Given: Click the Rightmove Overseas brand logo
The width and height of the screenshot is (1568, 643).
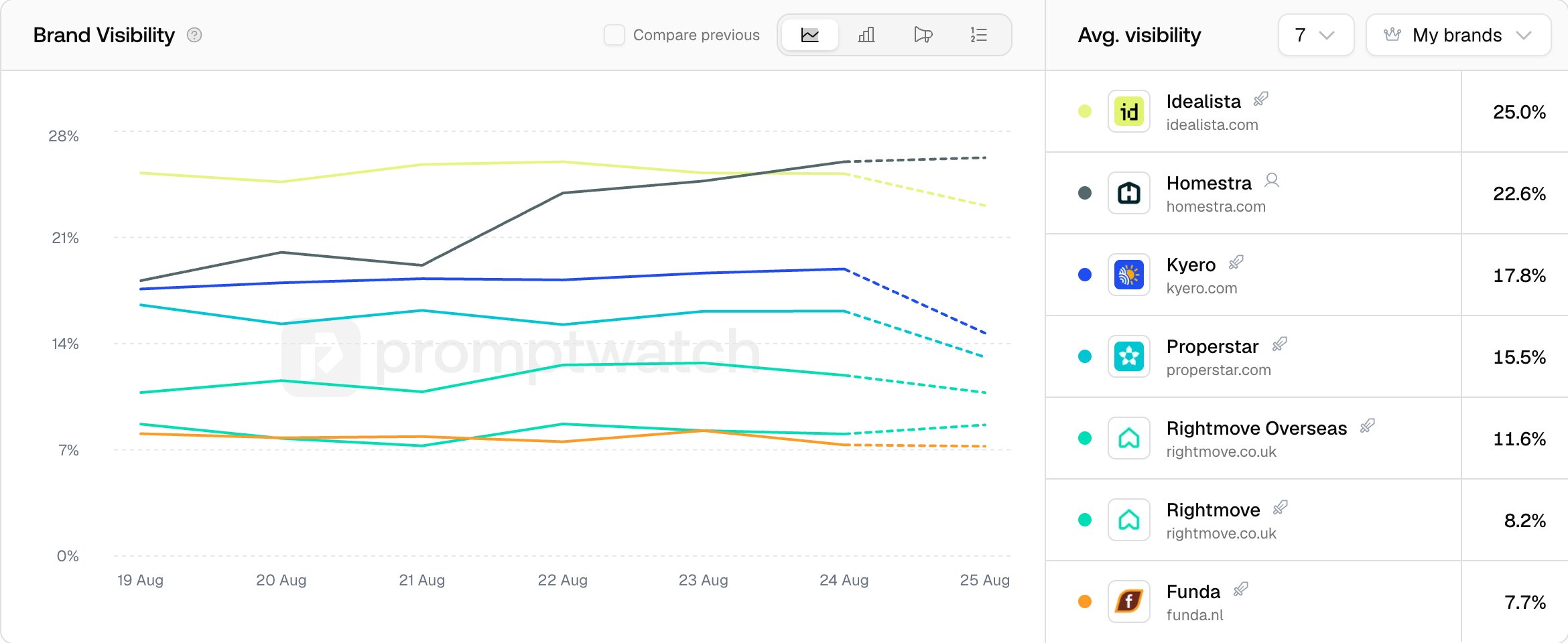Looking at the screenshot, I should pos(1129,438).
